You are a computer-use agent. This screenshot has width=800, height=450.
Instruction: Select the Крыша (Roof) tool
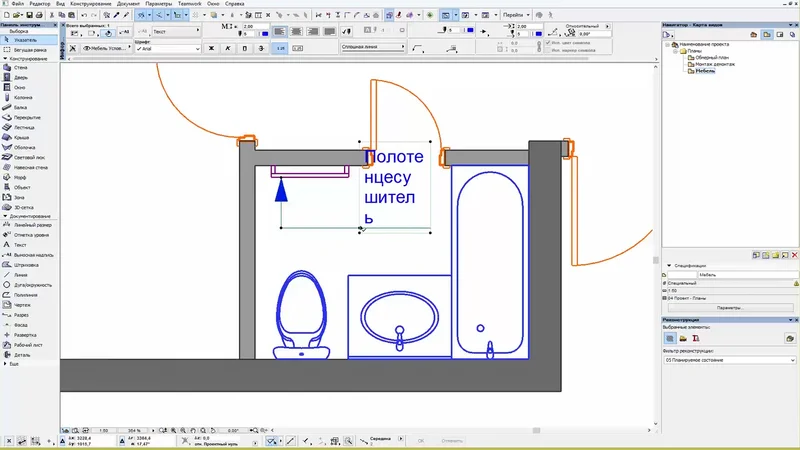click(21, 137)
